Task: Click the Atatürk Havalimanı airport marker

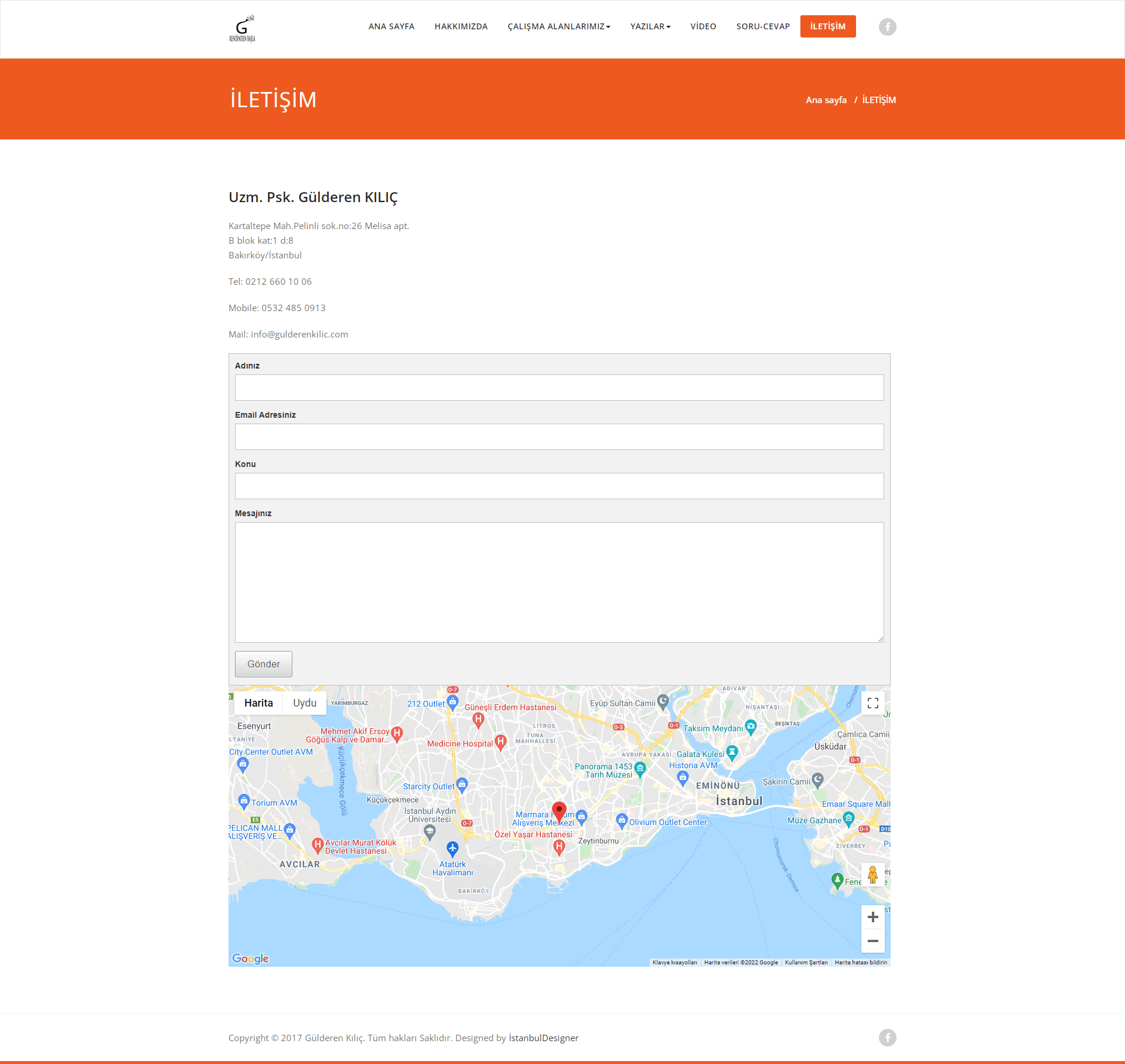Action: (x=452, y=848)
